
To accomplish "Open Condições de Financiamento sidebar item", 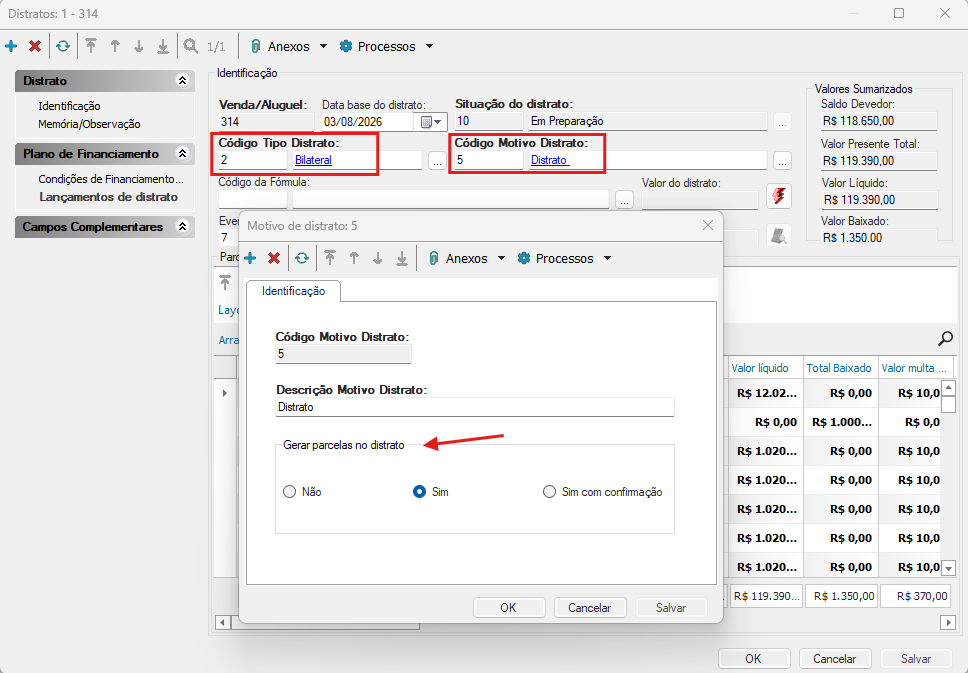I will [x=111, y=179].
